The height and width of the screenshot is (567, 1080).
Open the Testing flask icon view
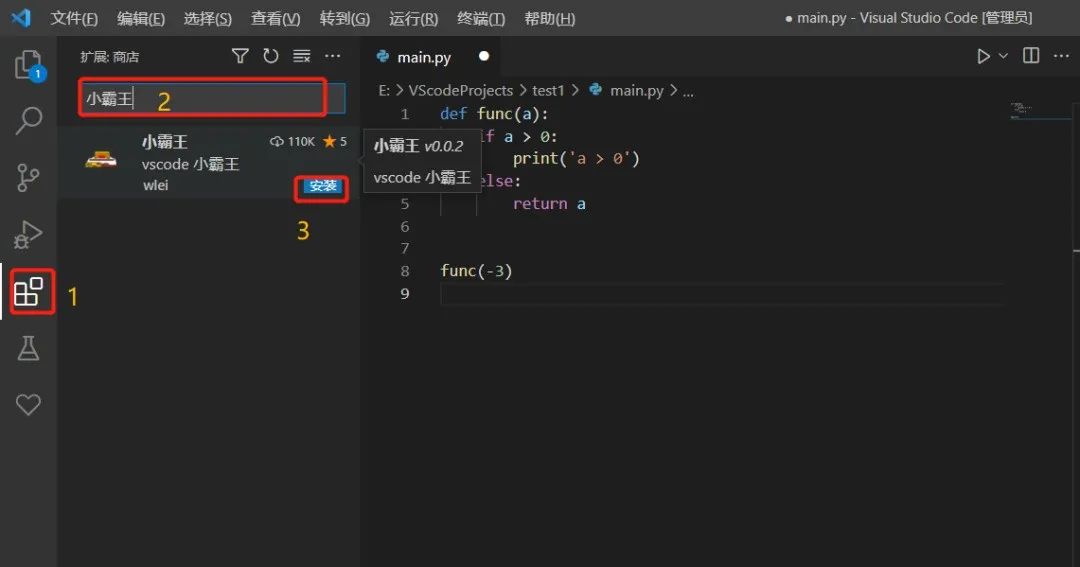tap(28, 349)
